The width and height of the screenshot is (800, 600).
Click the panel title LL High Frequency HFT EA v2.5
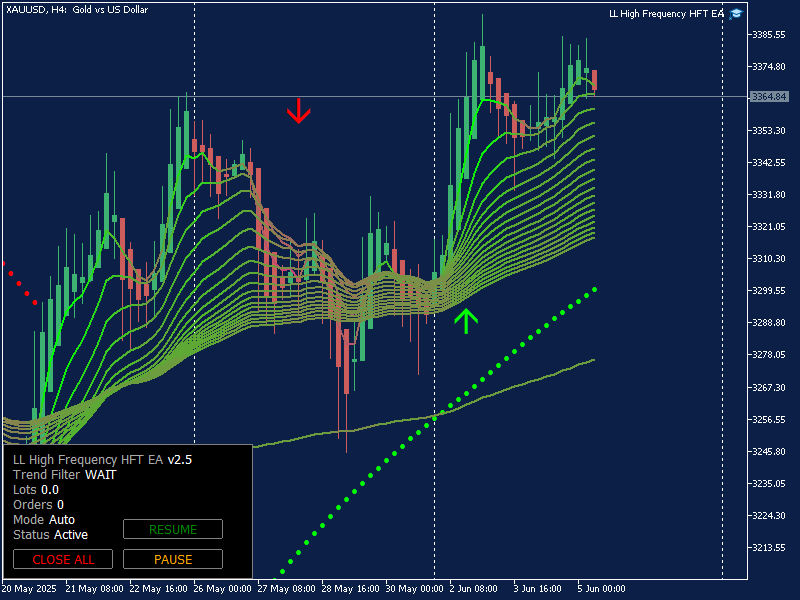(x=103, y=460)
